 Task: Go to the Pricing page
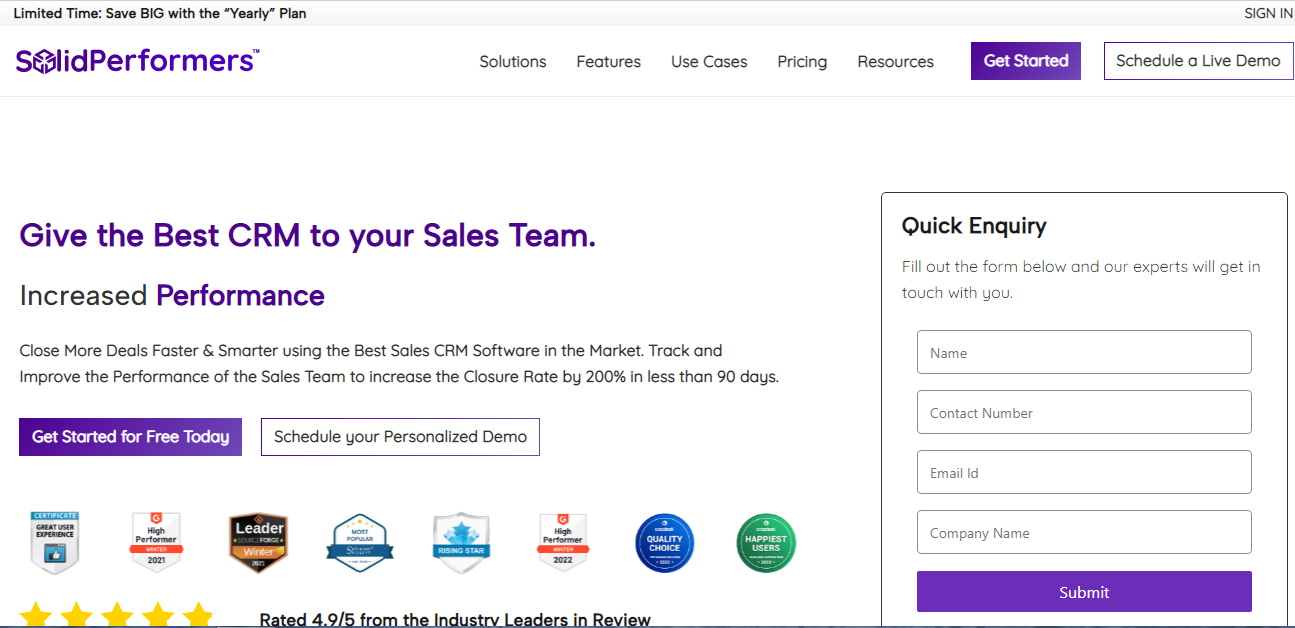point(802,62)
